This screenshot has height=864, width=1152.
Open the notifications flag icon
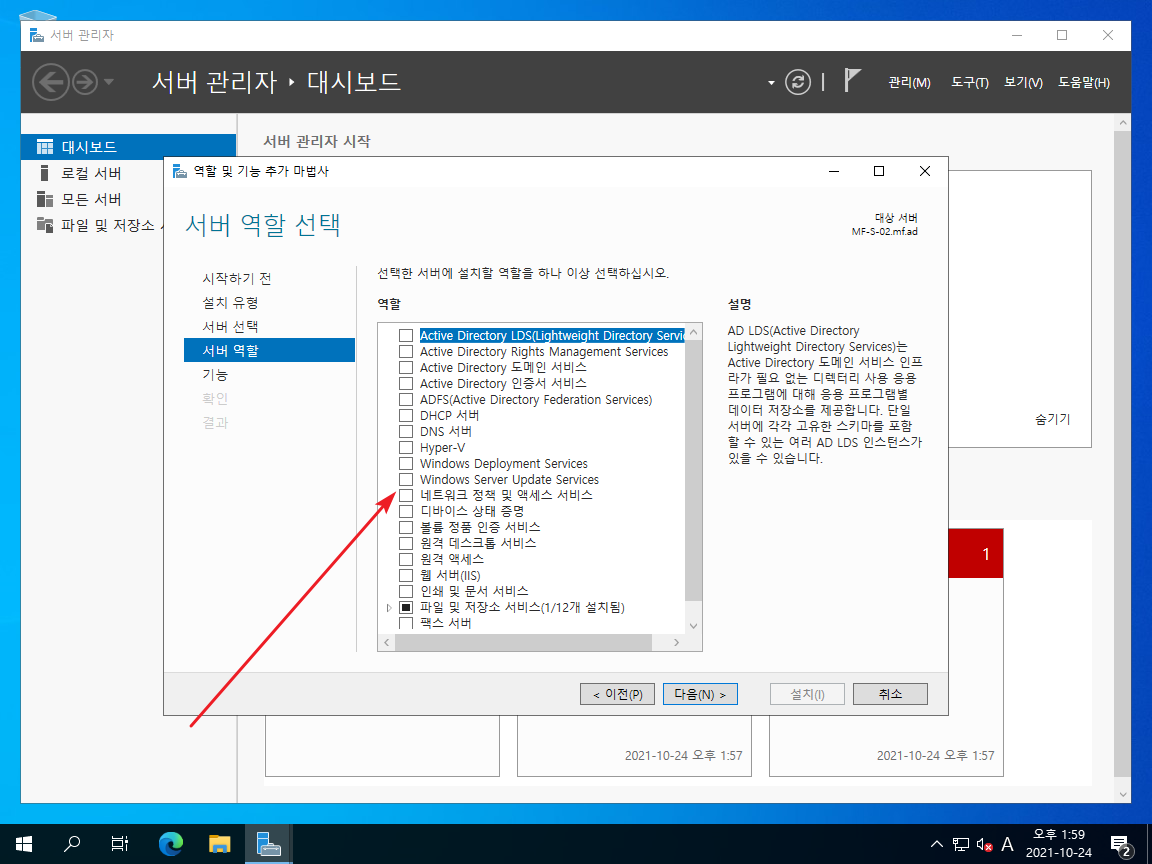tap(852, 80)
